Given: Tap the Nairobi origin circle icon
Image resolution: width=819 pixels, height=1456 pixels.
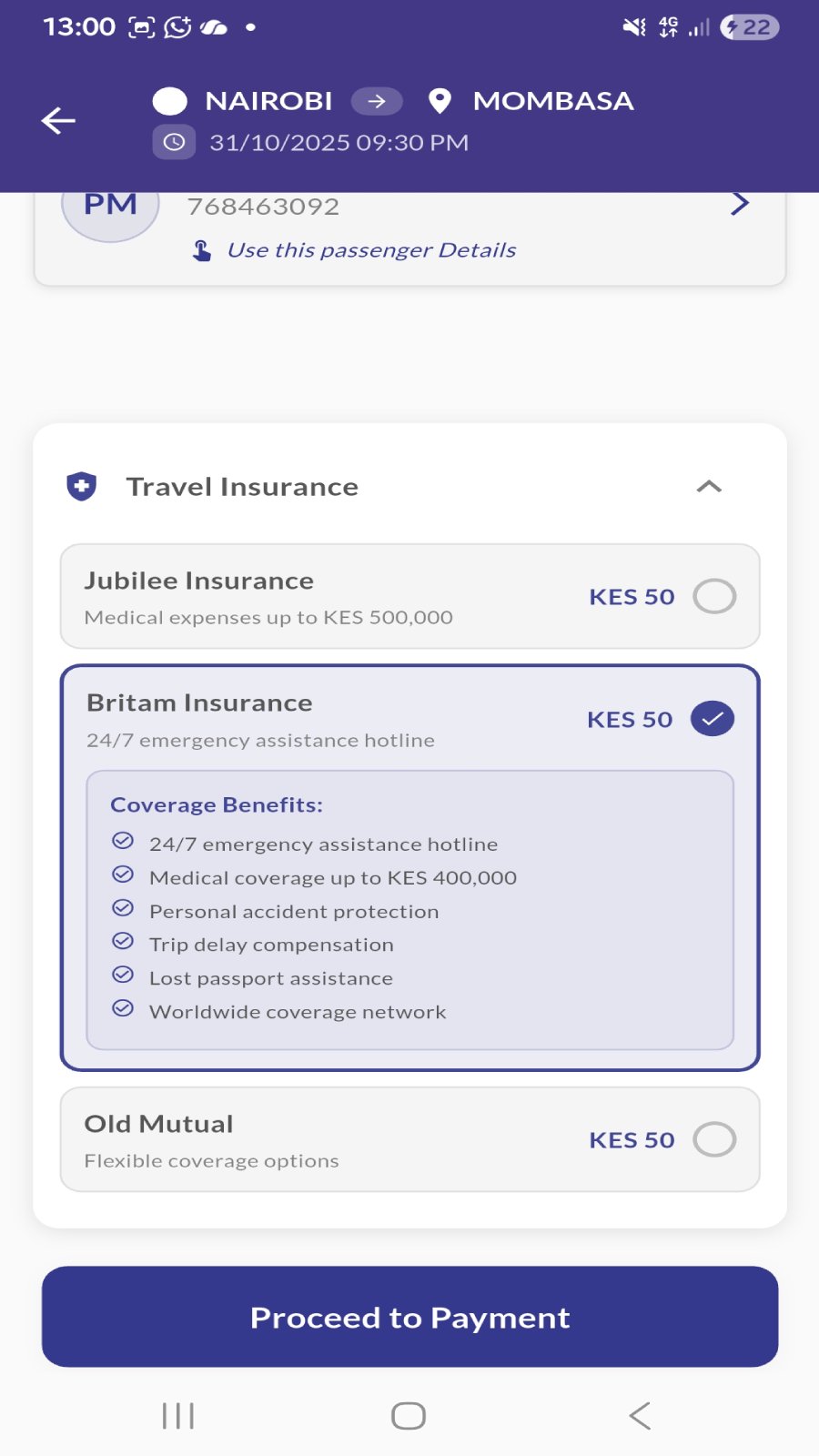Looking at the screenshot, I should [x=170, y=101].
